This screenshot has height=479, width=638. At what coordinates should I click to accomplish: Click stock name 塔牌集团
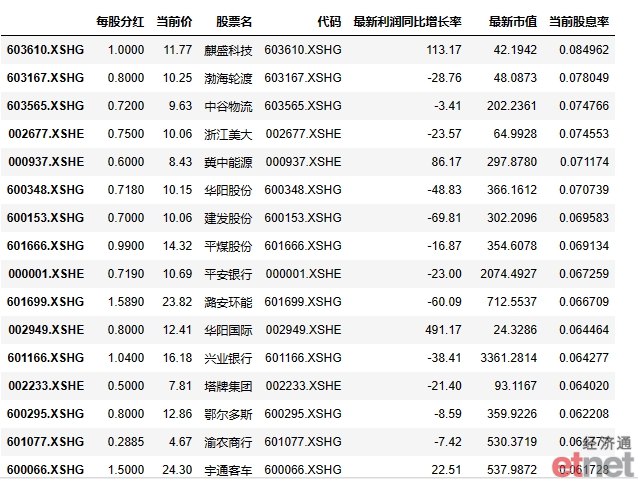coord(228,387)
